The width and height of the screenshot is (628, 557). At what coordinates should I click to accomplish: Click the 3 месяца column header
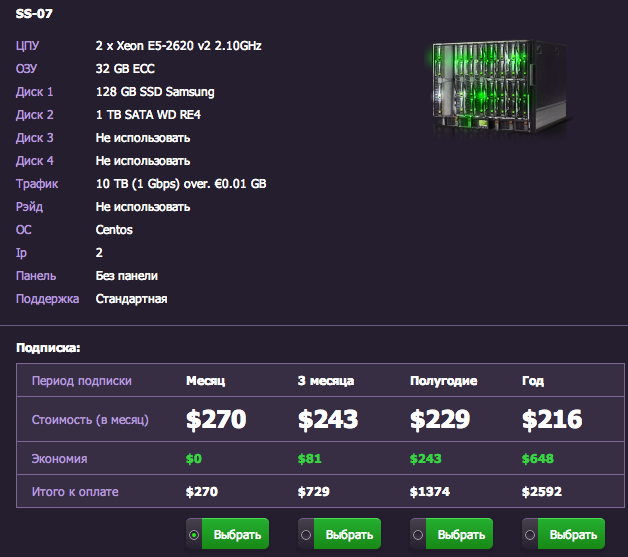pyautogui.click(x=326, y=381)
